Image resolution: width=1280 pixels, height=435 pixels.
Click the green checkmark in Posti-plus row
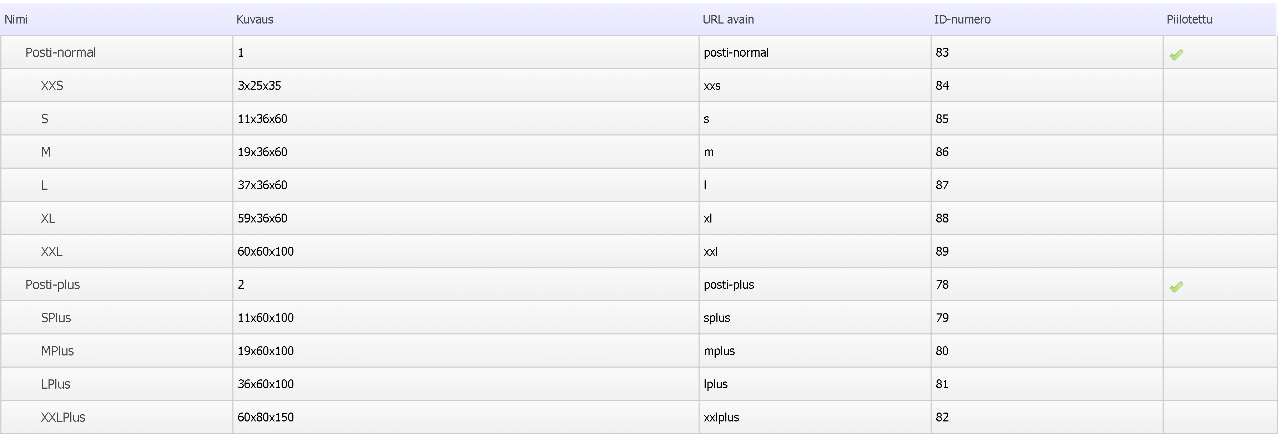[1176, 287]
